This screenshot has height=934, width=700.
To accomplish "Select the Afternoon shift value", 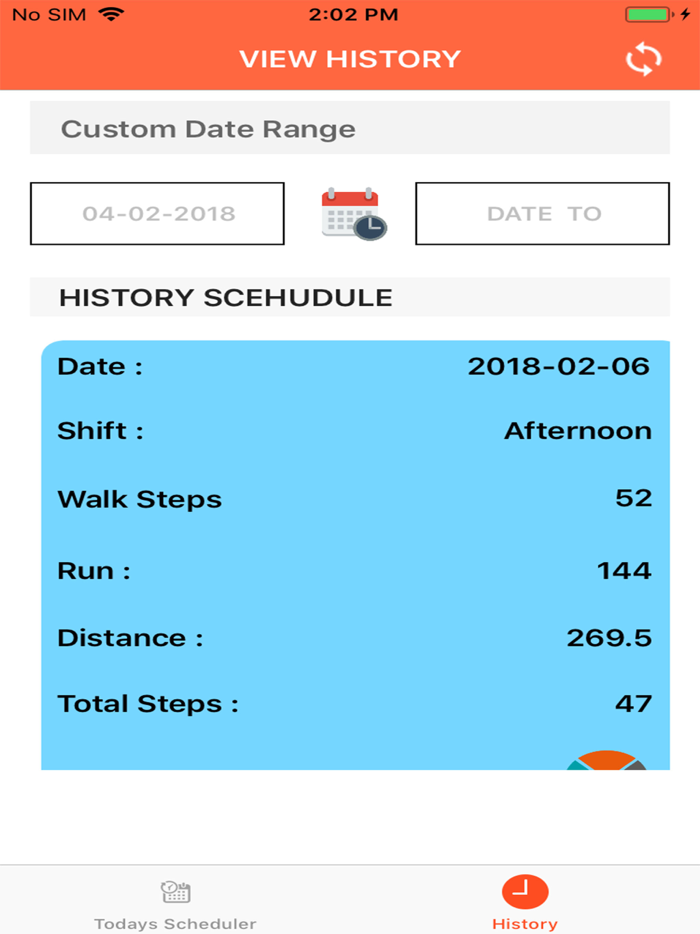I will tap(577, 430).
